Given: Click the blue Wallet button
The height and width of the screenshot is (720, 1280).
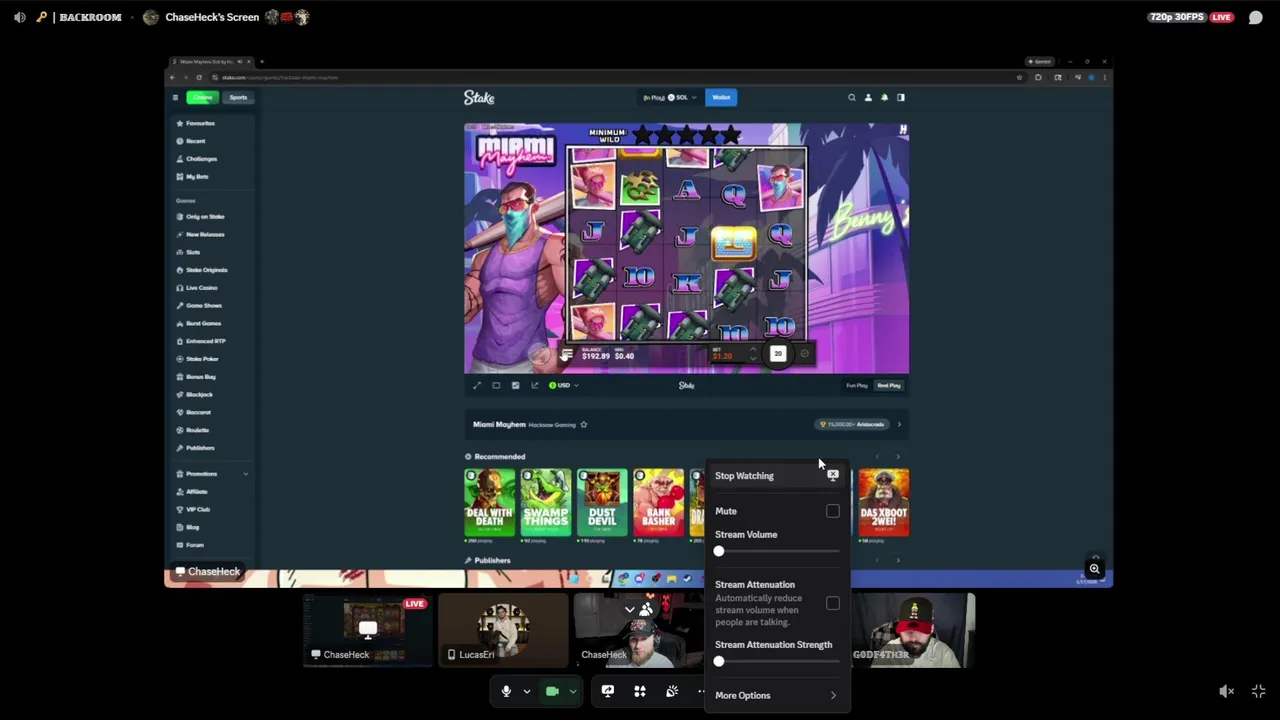Looking at the screenshot, I should pyautogui.click(x=721, y=97).
